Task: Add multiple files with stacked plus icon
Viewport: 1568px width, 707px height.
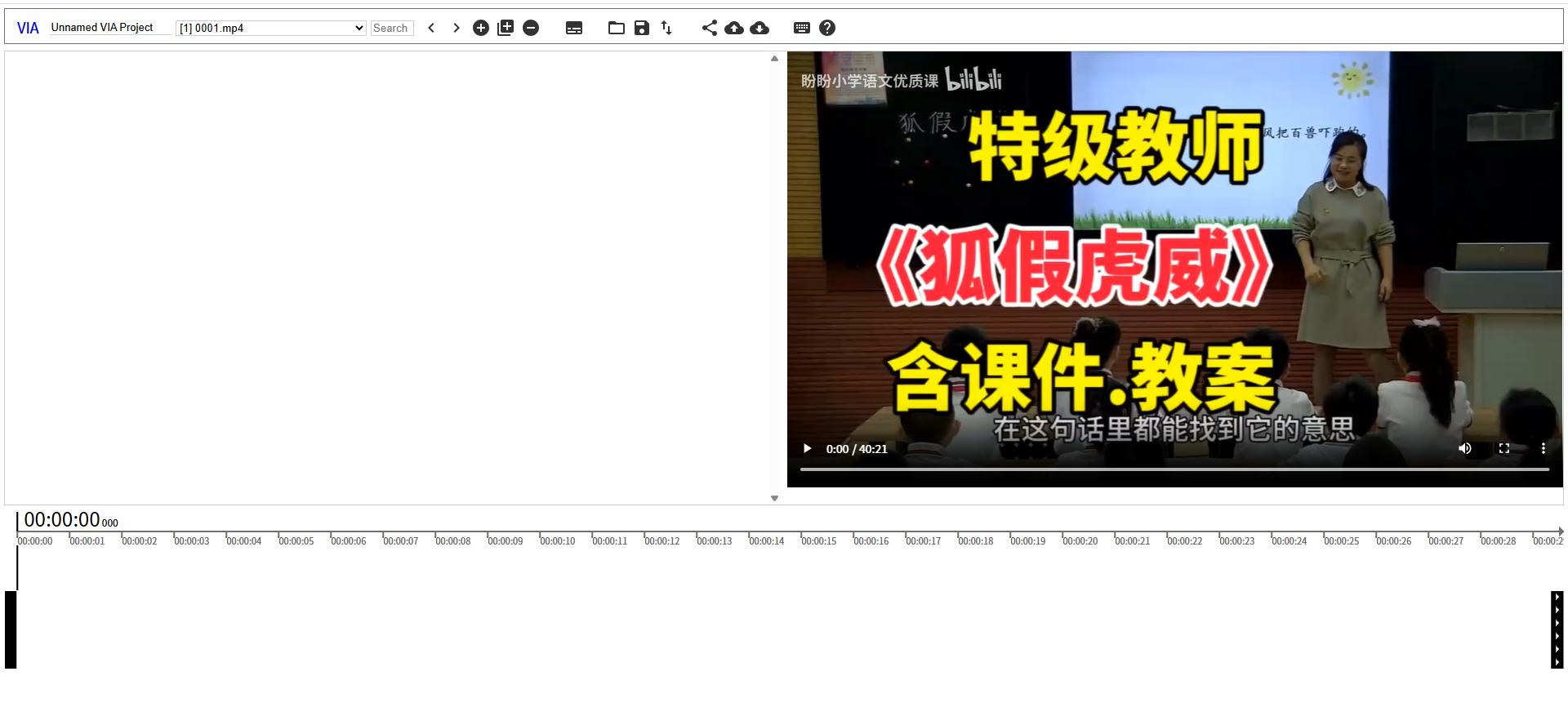Action: (x=506, y=28)
